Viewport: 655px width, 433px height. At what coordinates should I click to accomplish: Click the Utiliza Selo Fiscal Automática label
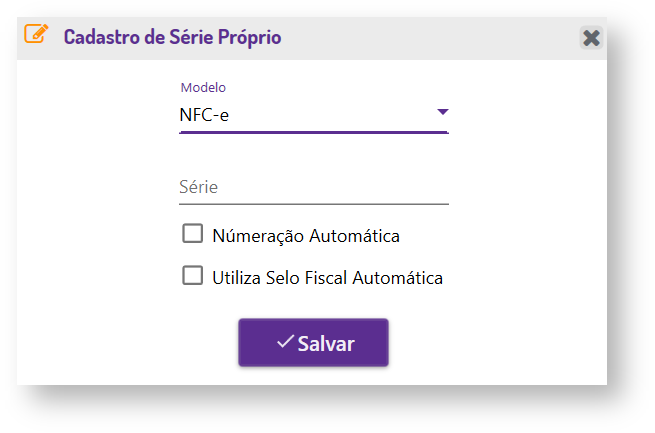coord(327,278)
